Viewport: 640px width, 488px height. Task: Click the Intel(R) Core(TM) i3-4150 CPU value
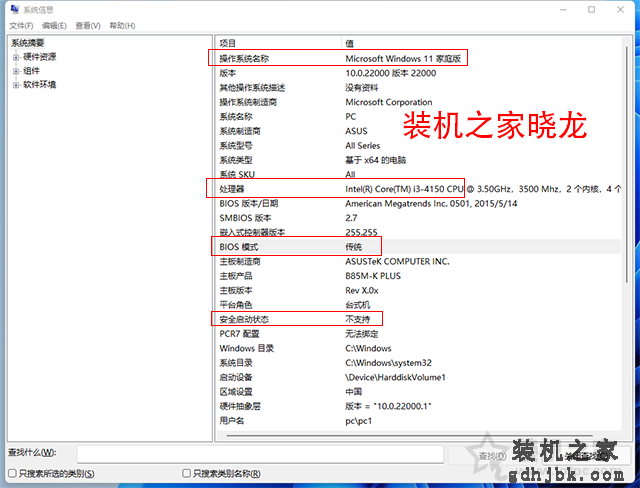click(x=404, y=189)
